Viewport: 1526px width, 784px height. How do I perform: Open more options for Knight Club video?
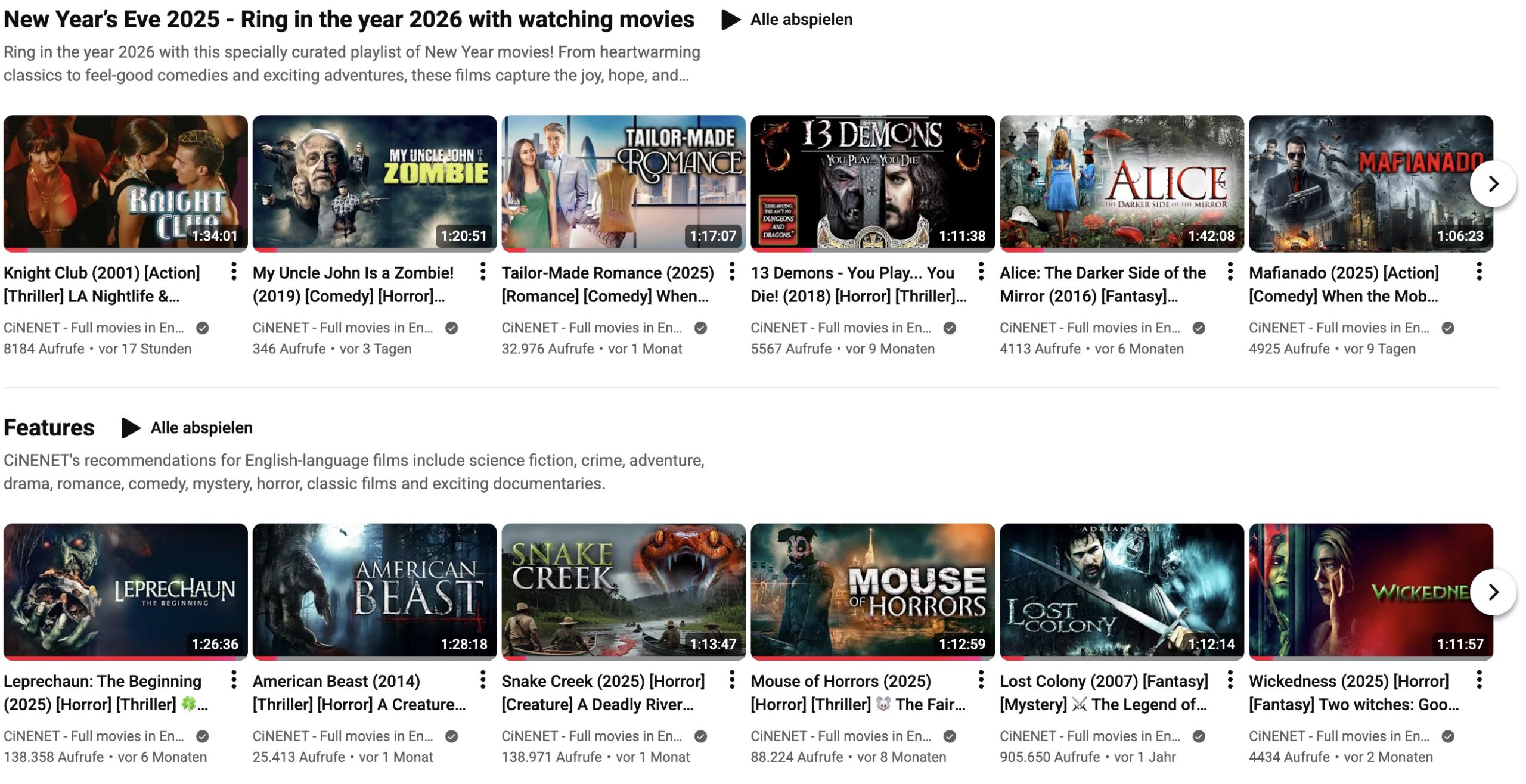pos(234,272)
